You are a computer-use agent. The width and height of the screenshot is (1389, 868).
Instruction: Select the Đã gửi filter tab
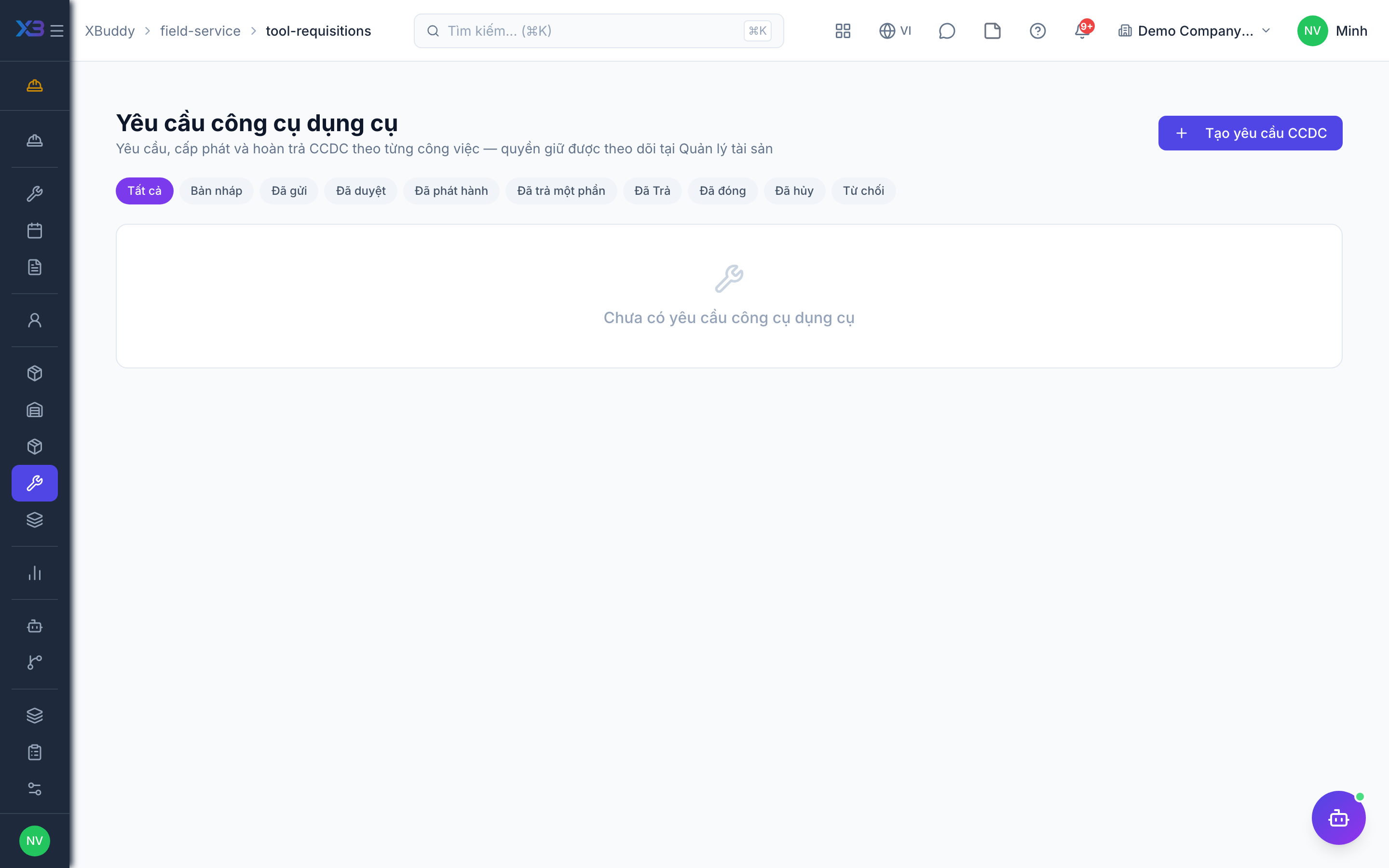click(x=289, y=190)
